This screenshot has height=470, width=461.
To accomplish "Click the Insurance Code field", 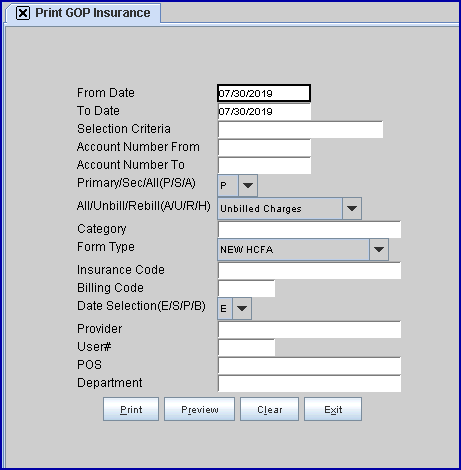I will pyautogui.click(x=309, y=270).
